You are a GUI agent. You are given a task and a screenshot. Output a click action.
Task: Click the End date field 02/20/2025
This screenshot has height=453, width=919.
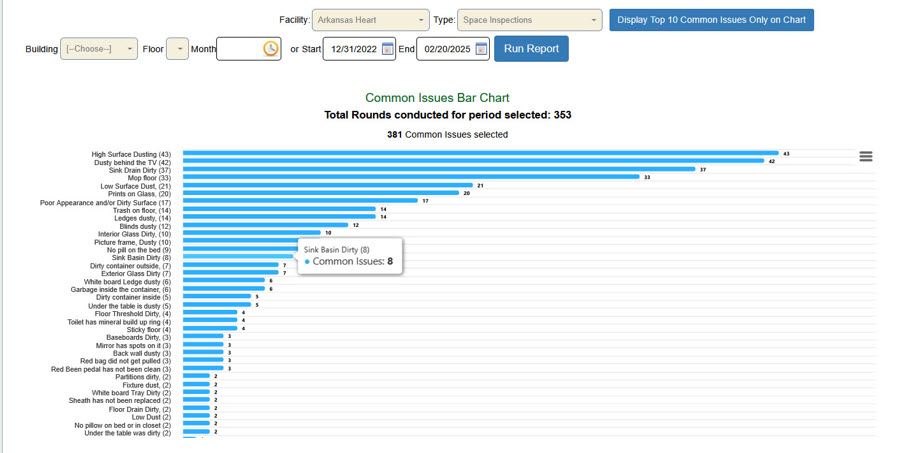point(445,49)
